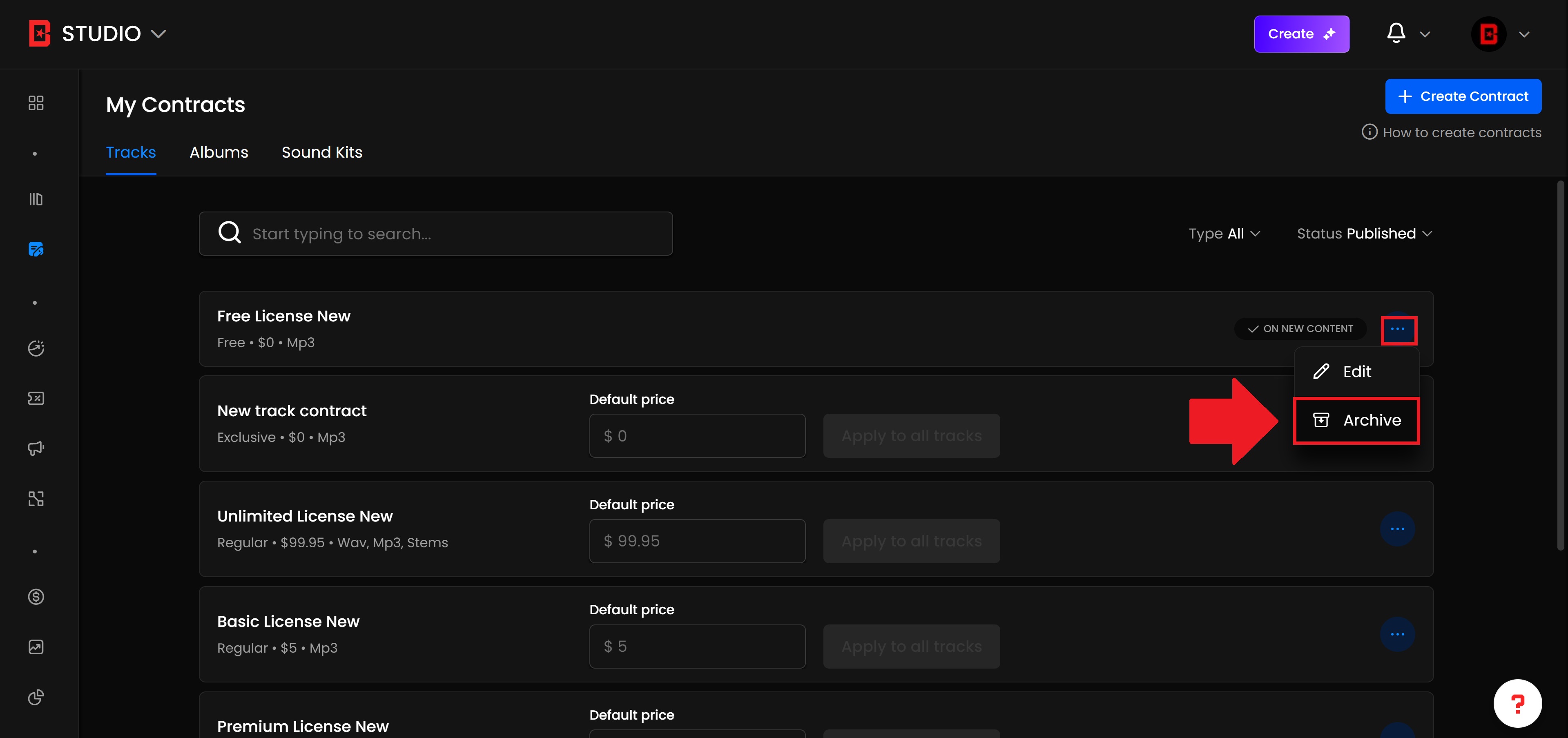Click the Create Contract button

tap(1463, 96)
